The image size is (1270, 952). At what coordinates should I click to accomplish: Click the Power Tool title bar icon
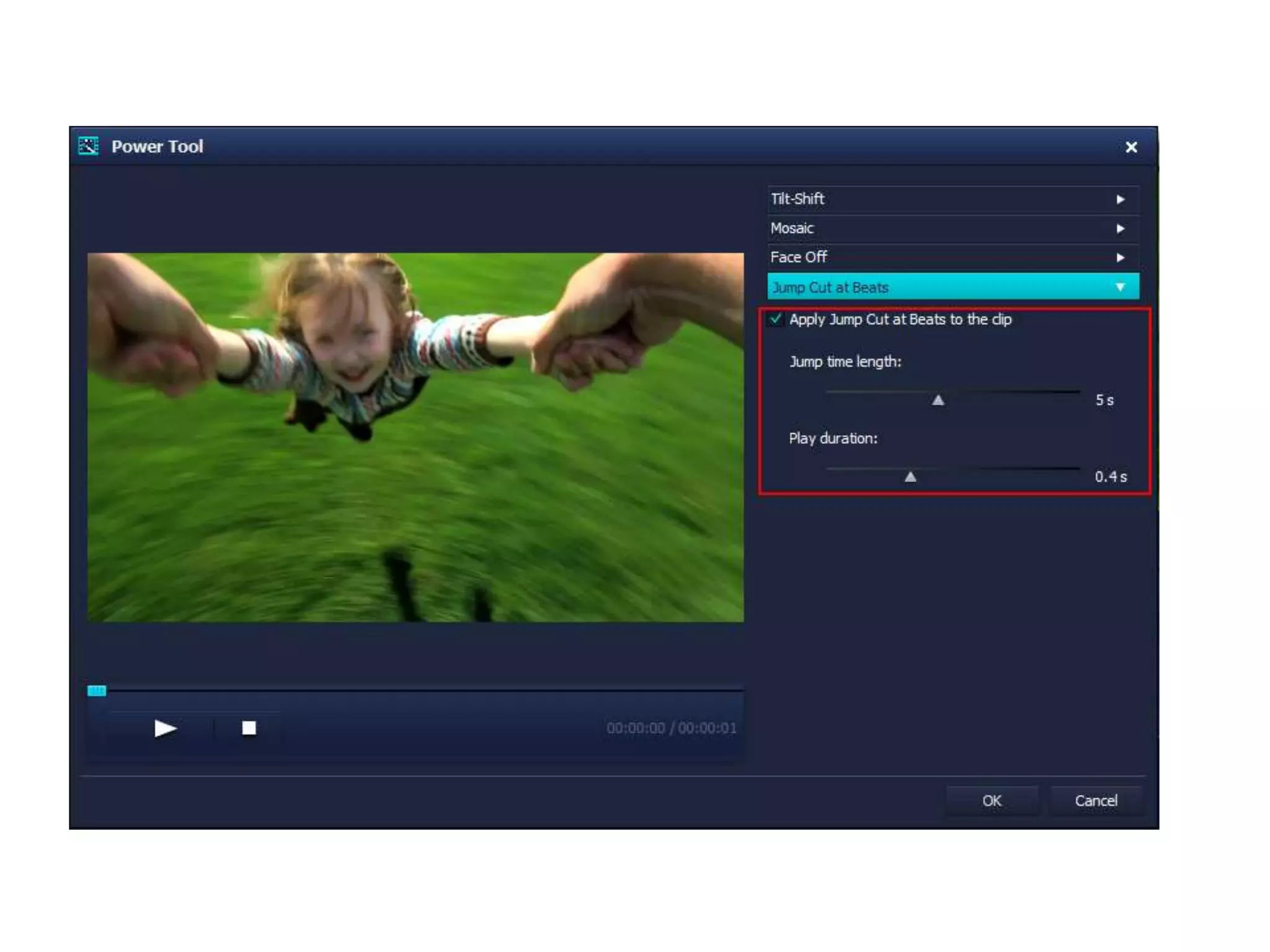pyautogui.click(x=89, y=146)
